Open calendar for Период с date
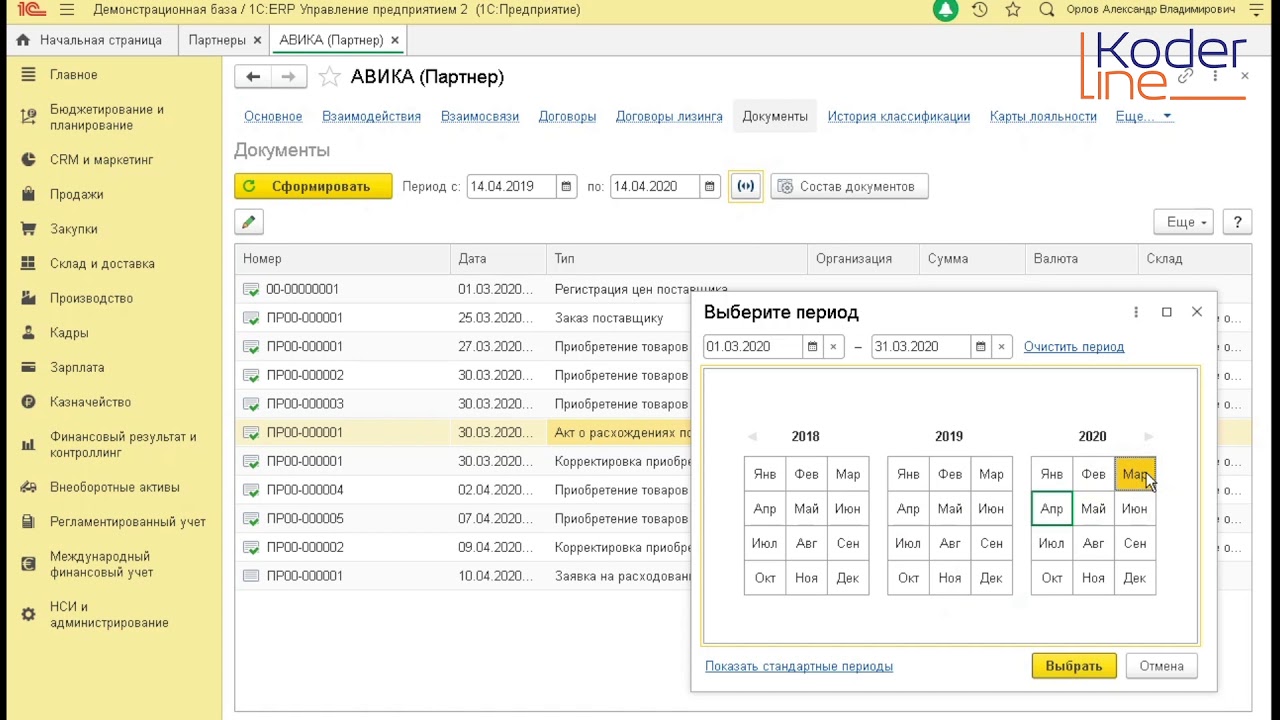 coord(567,187)
